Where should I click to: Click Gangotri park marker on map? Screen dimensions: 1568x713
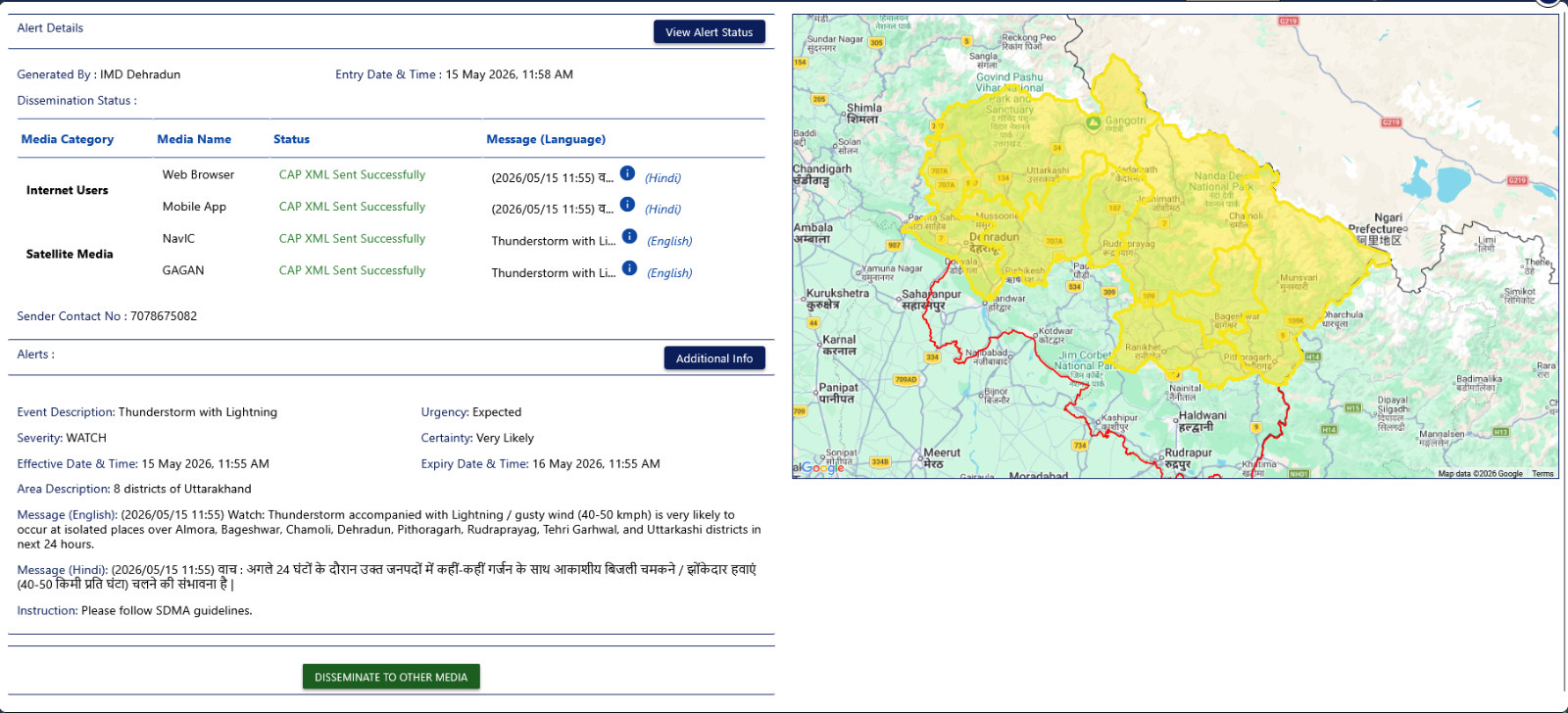(1094, 122)
